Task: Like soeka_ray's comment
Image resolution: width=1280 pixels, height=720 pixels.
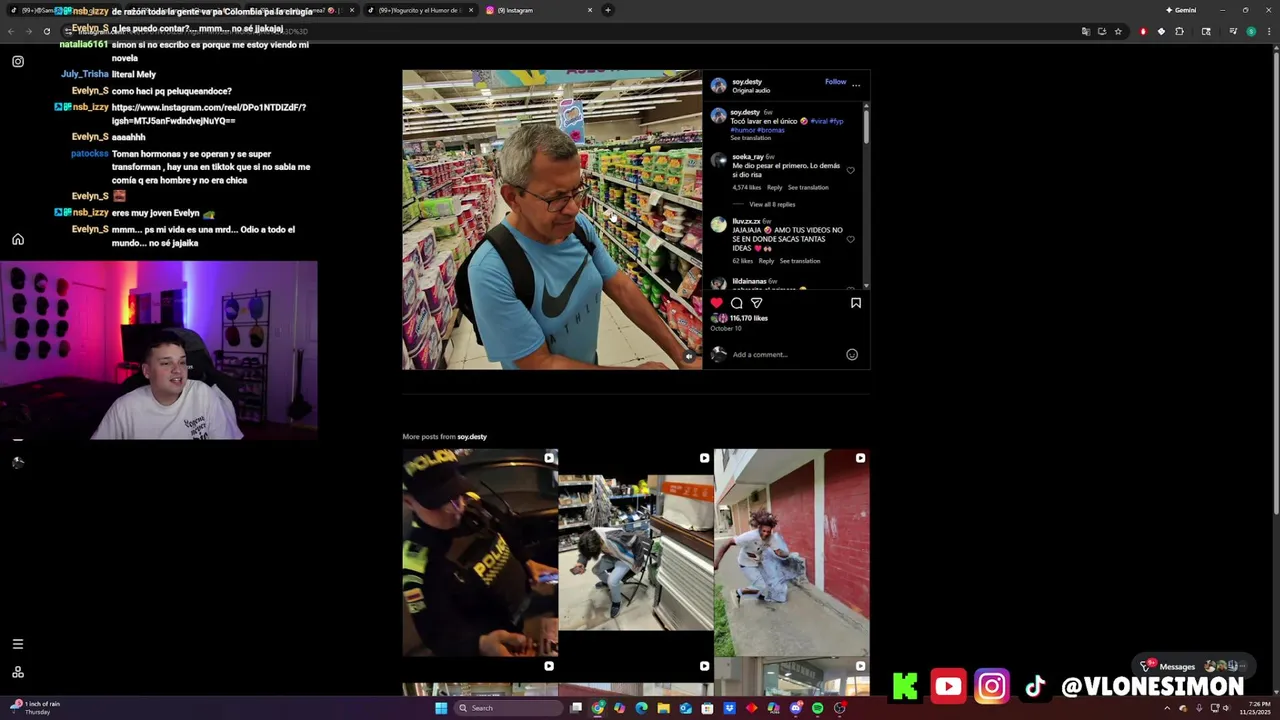Action: [x=851, y=170]
